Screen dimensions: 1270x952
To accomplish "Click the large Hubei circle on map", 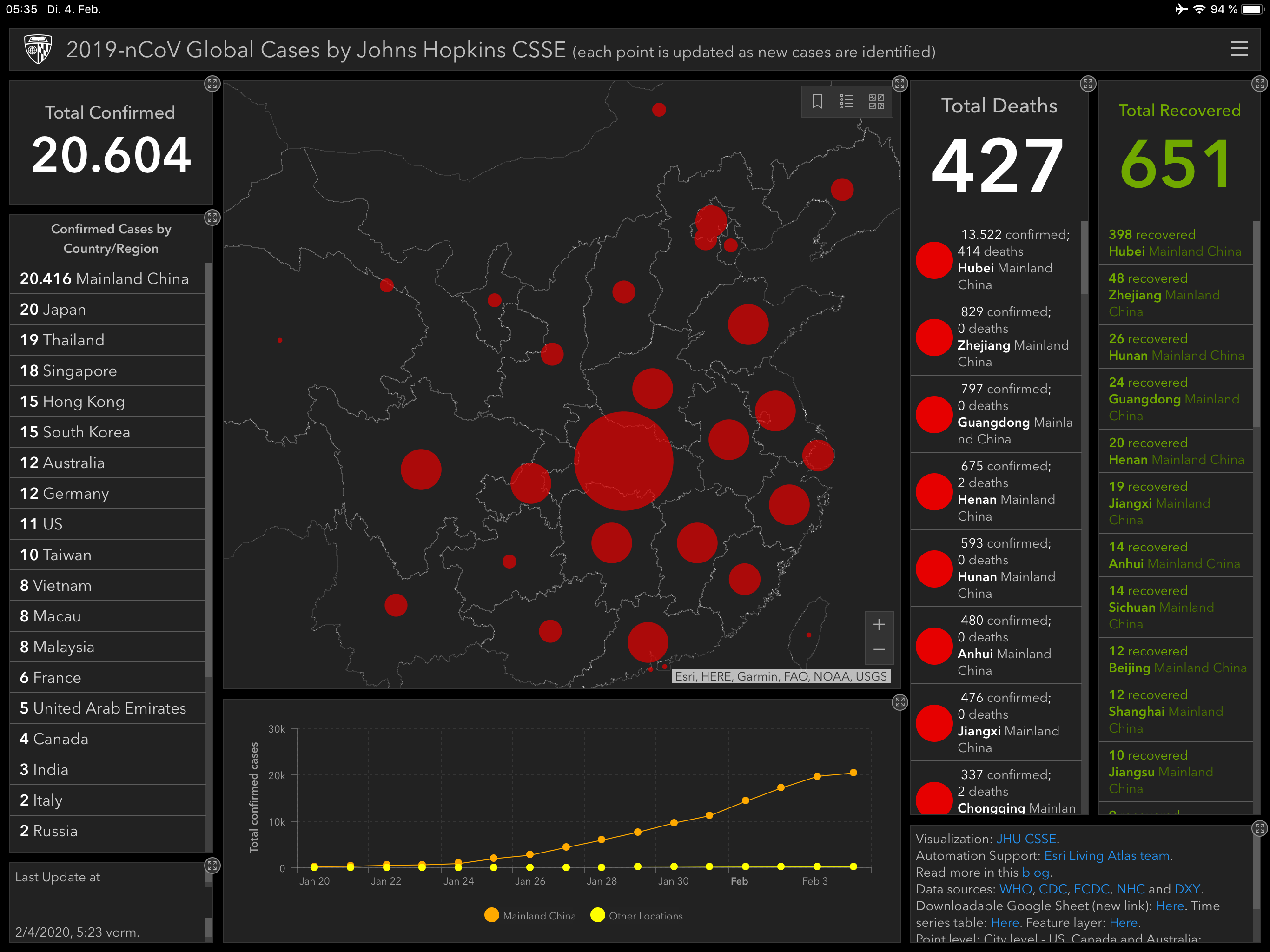I will click(623, 461).
